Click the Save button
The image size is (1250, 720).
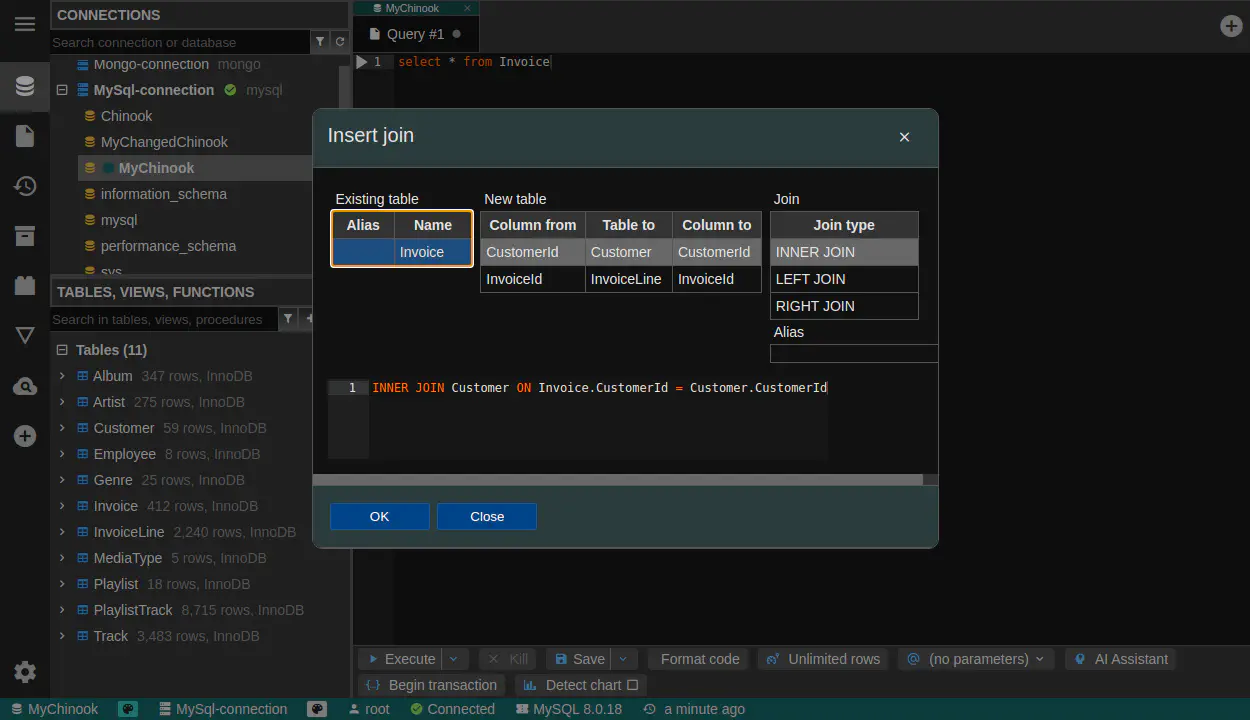click(x=579, y=659)
